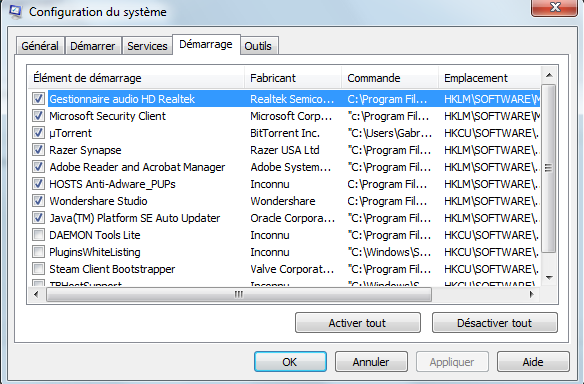Click the Annuler button
Viewport: 584px width, 384px height.
click(371, 362)
